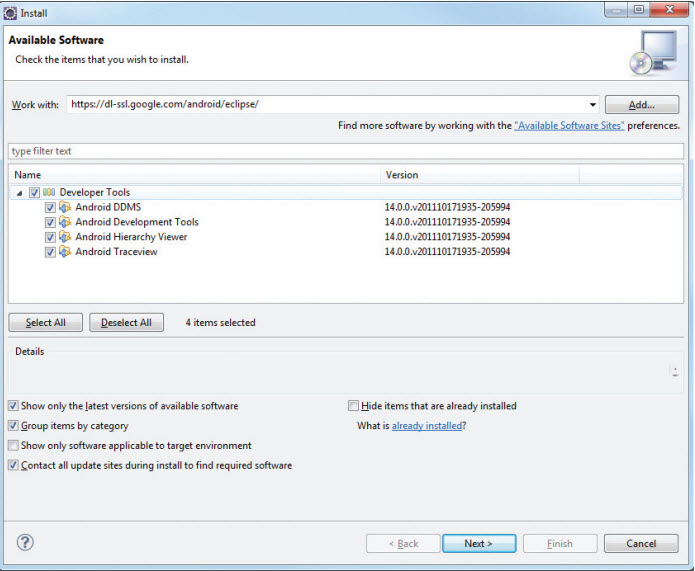
Task: Click the install wizard CD monitor graphic
Action: click(x=653, y=53)
